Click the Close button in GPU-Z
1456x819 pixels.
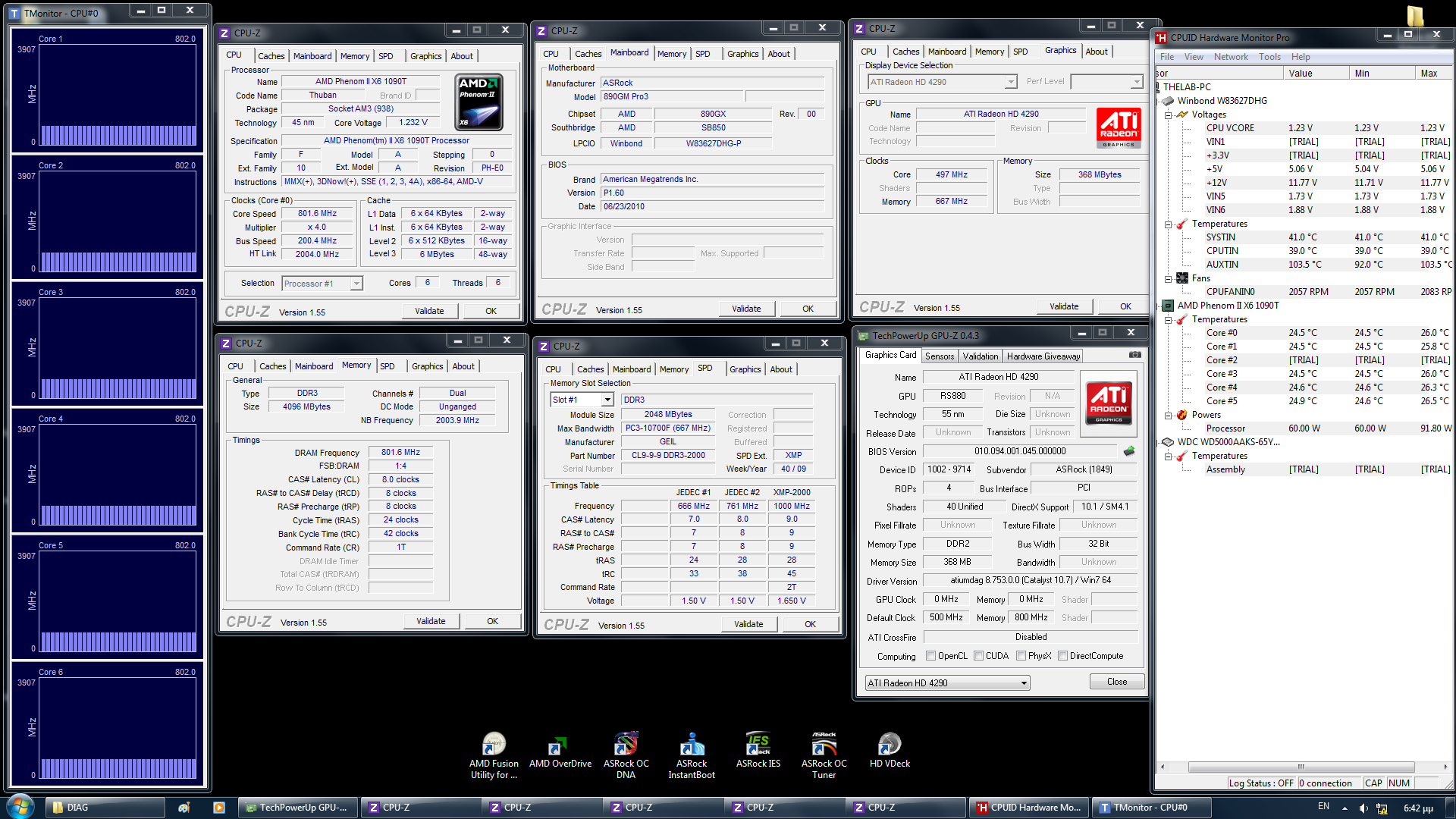[1116, 682]
